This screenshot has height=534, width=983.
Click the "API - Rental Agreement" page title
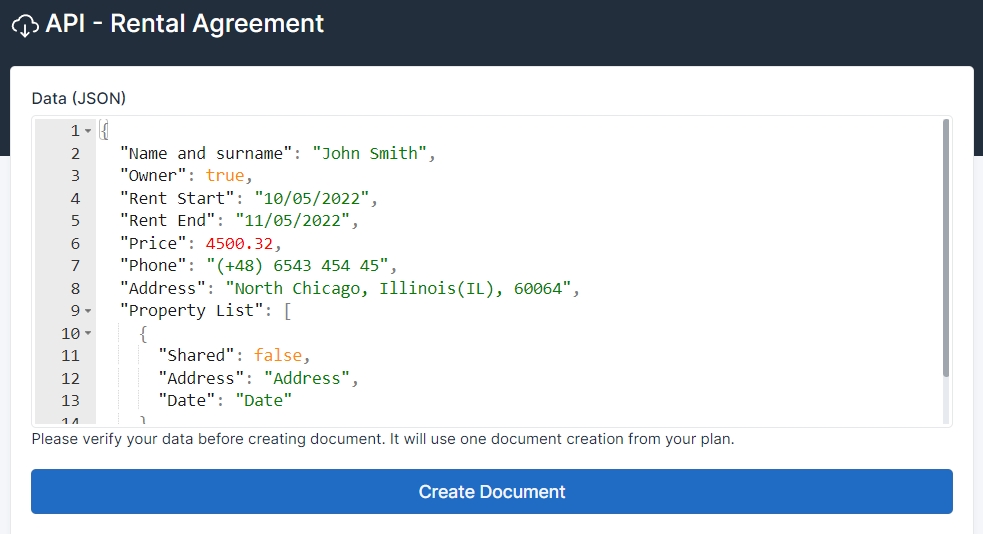184,24
